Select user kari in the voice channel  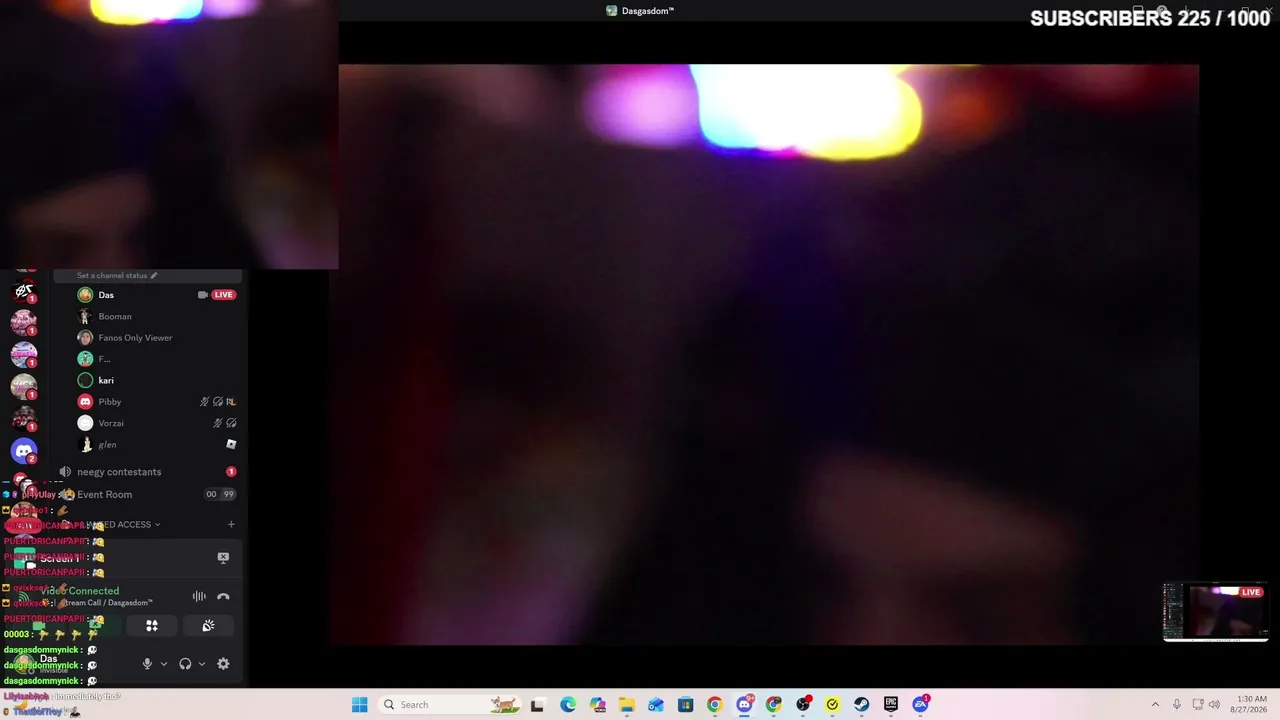click(x=106, y=381)
